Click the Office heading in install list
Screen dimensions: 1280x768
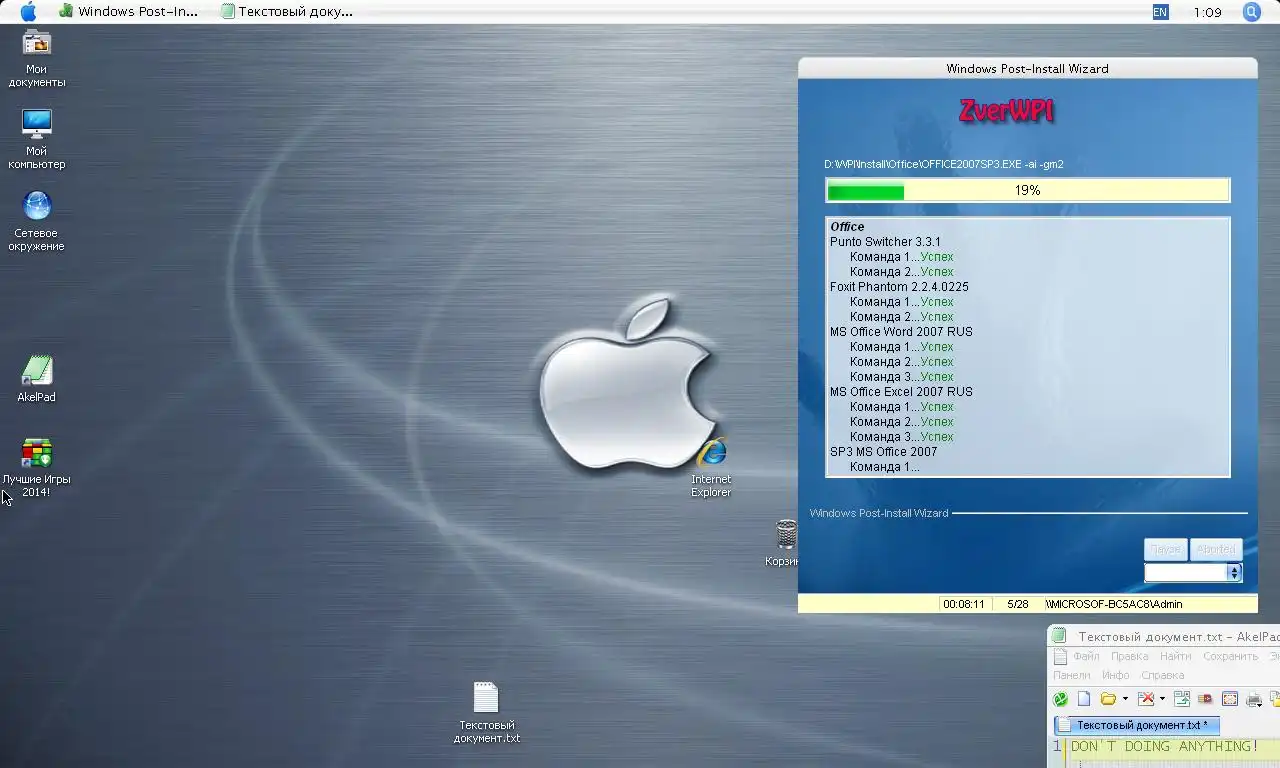847,227
